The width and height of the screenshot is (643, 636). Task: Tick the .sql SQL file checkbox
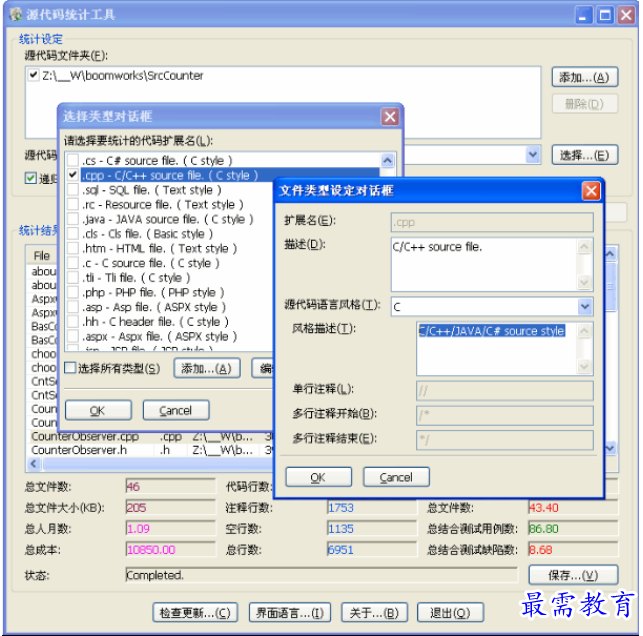(x=73, y=189)
